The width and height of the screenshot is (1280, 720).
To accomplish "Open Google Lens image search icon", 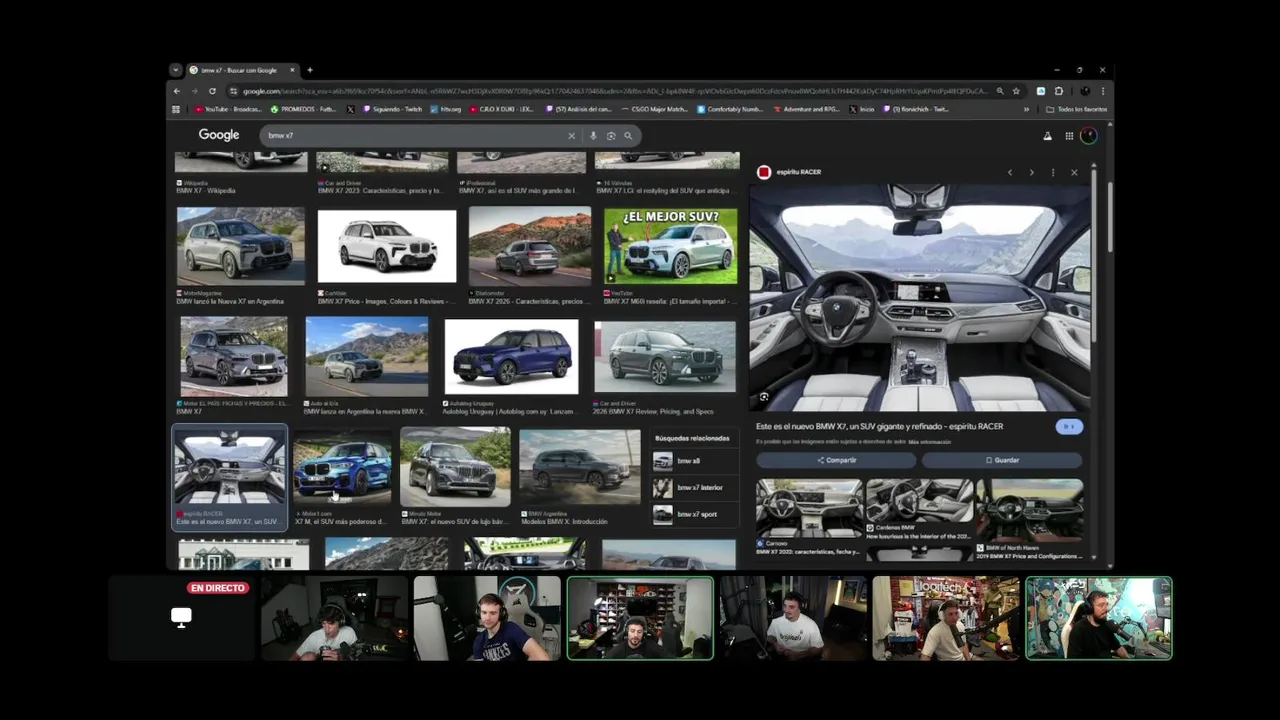I will (x=611, y=136).
